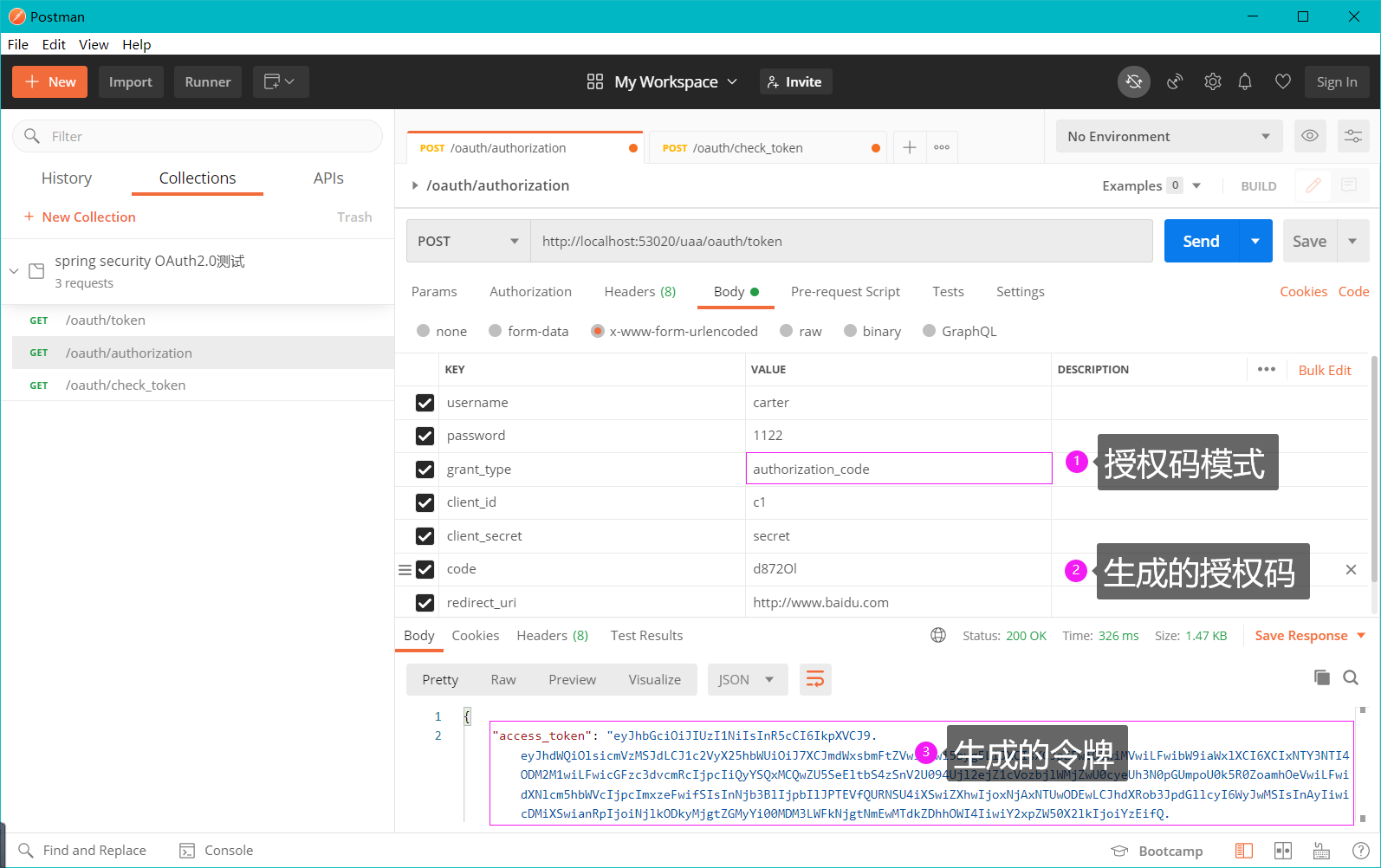Collapse the spring security OAuth2.0 collection
The width and height of the screenshot is (1381, 868).
(x=14, y=271)
